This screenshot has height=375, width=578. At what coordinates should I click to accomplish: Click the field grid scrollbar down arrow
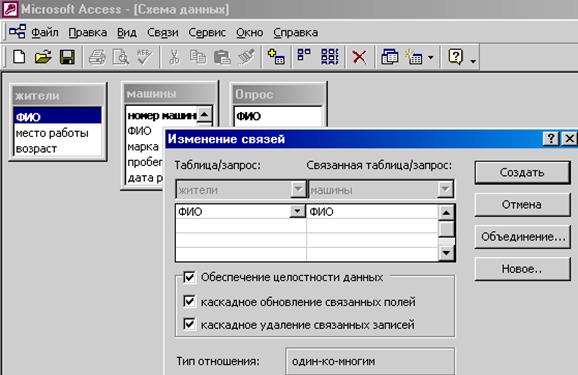coord(446,253)
